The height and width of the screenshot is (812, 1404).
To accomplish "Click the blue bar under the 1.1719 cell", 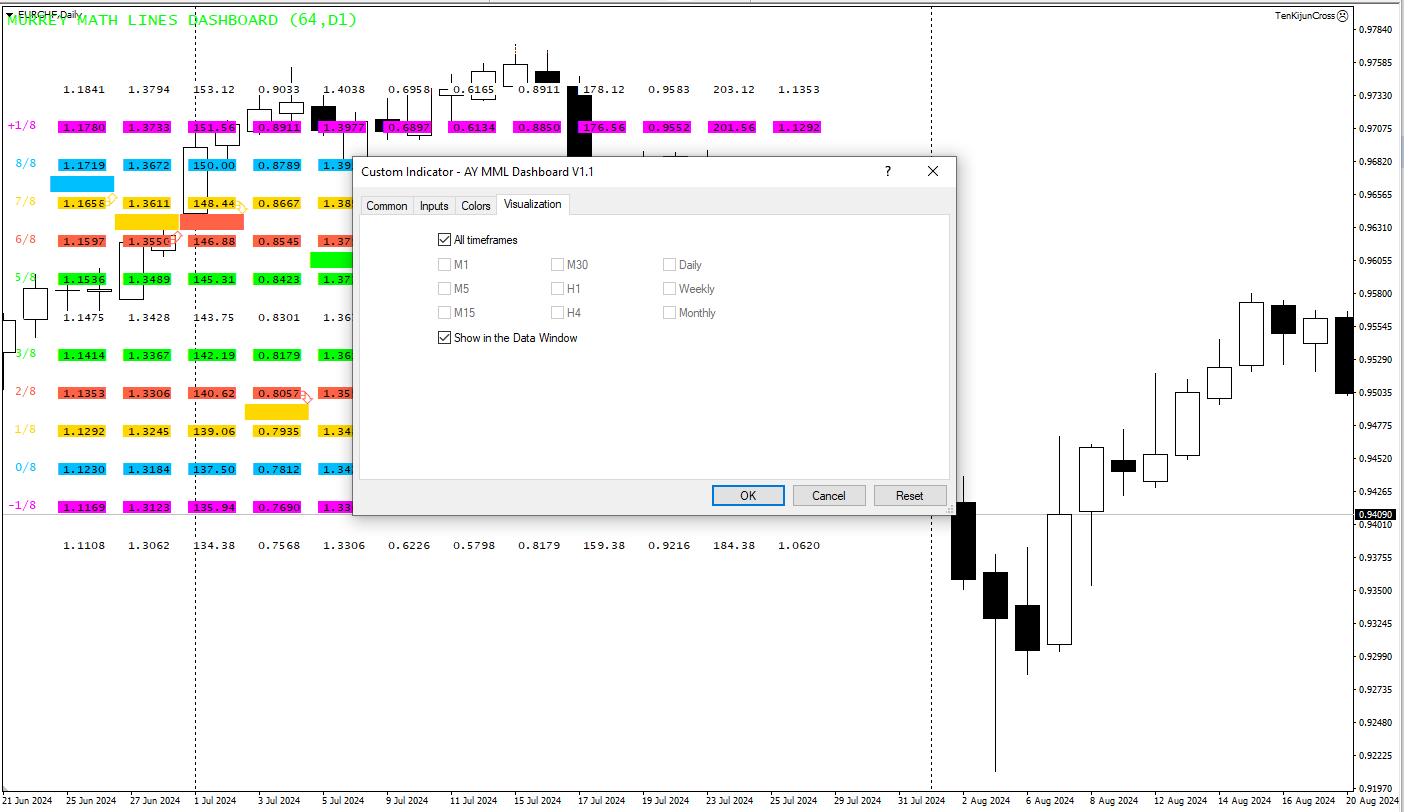I will point(82,183).
